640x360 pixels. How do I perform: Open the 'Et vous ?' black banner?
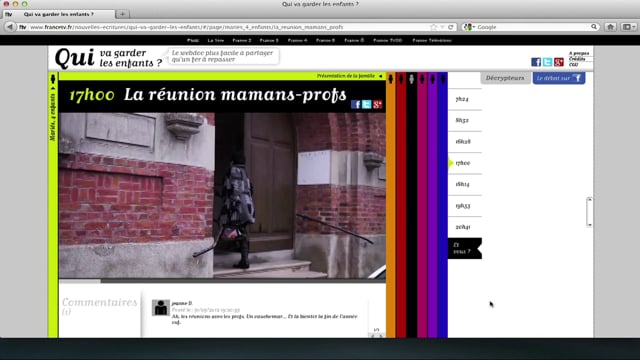tap(464, 248)
